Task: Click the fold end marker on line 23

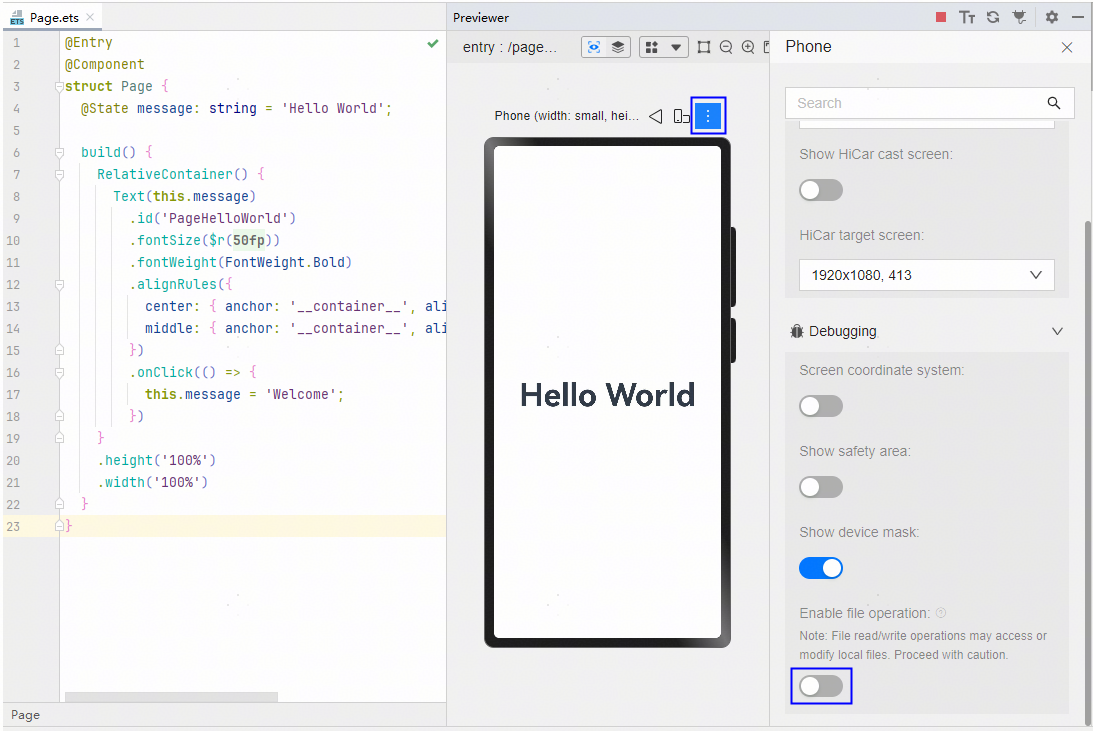Action: point(59,526)
